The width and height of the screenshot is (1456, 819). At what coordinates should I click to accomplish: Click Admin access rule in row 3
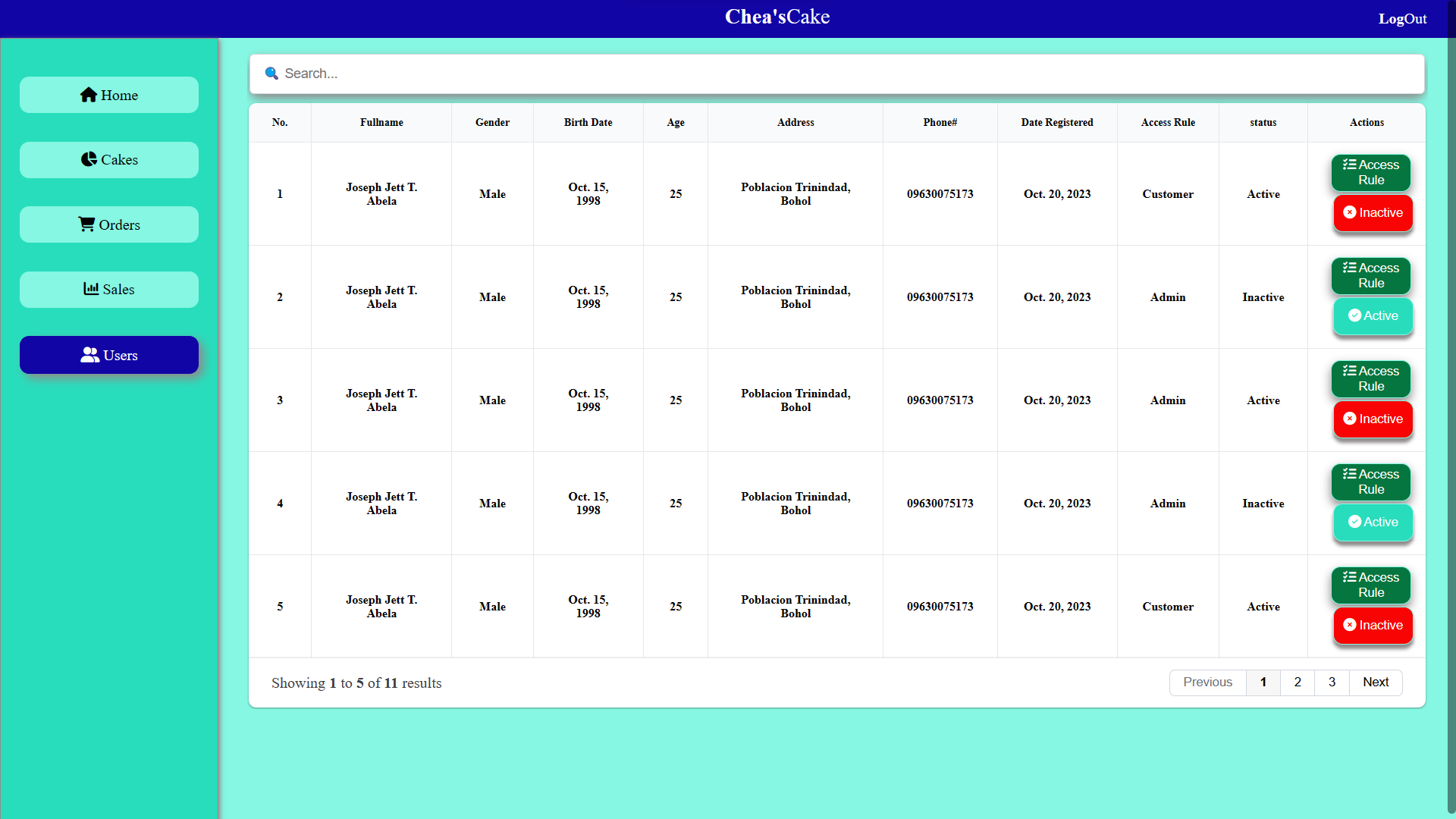(x=1168, y=400)
